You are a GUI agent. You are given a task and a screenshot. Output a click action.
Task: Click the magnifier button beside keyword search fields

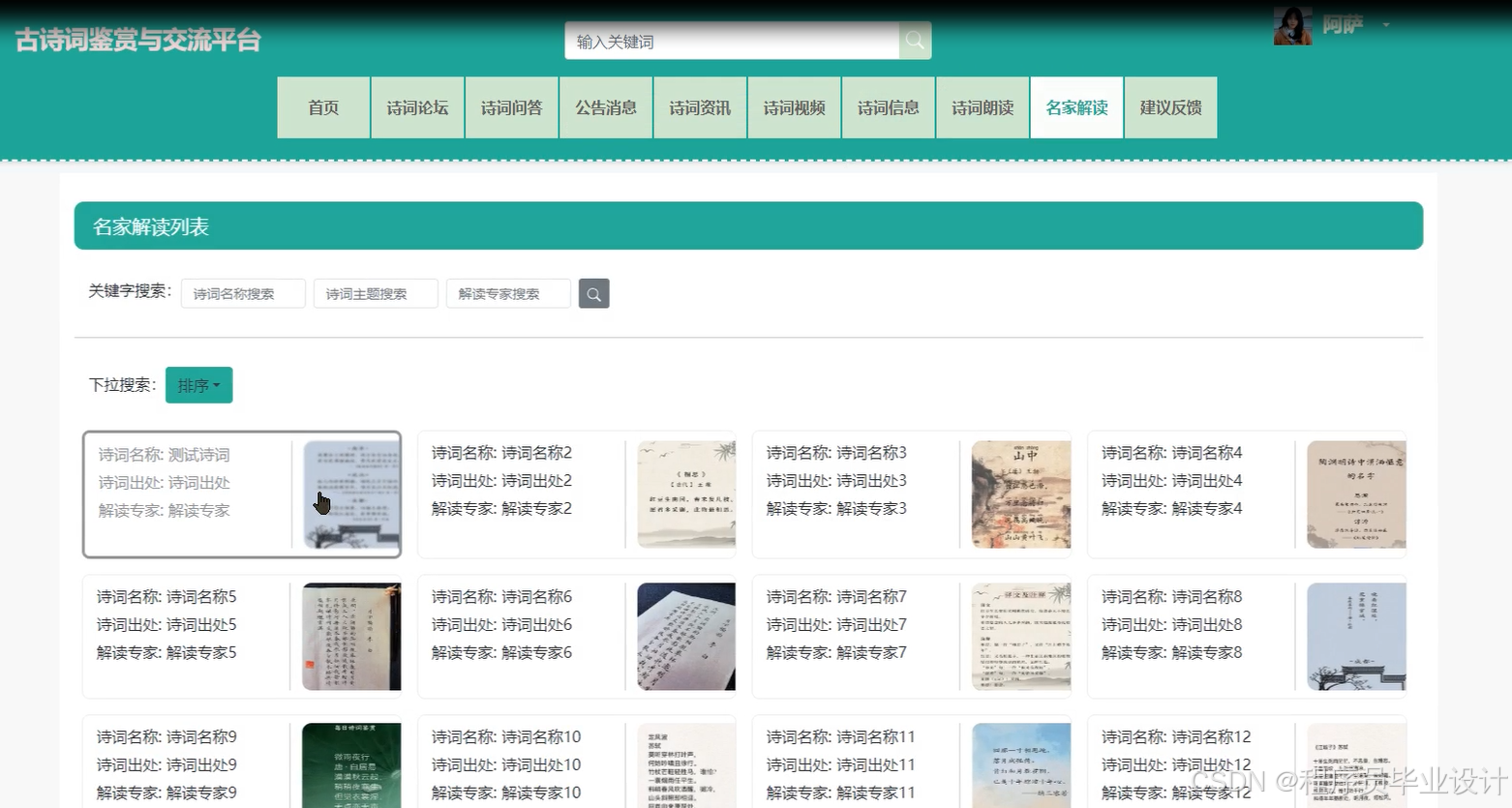pos(593,292)
